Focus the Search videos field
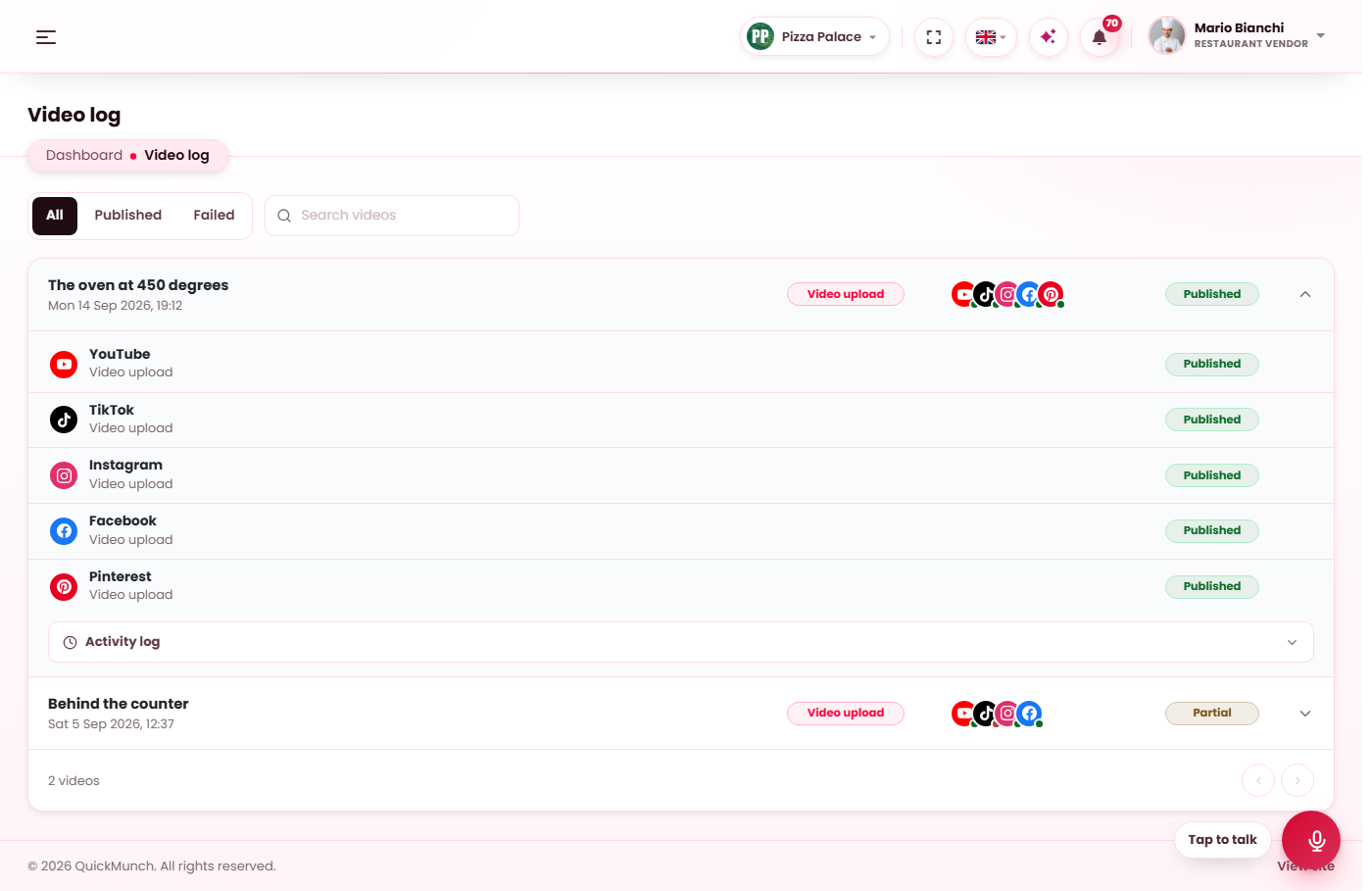Screen dimensions: 1372x891 pos(392,216)
